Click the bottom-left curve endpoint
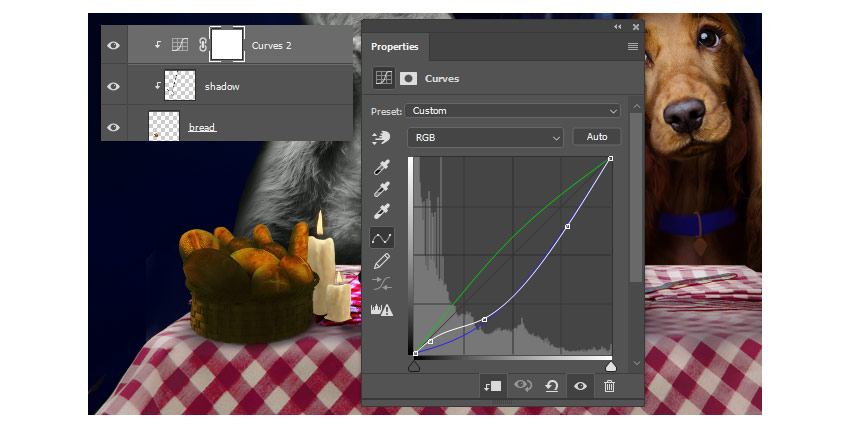The width and height of the screenshot is (850, 428). 415,354
